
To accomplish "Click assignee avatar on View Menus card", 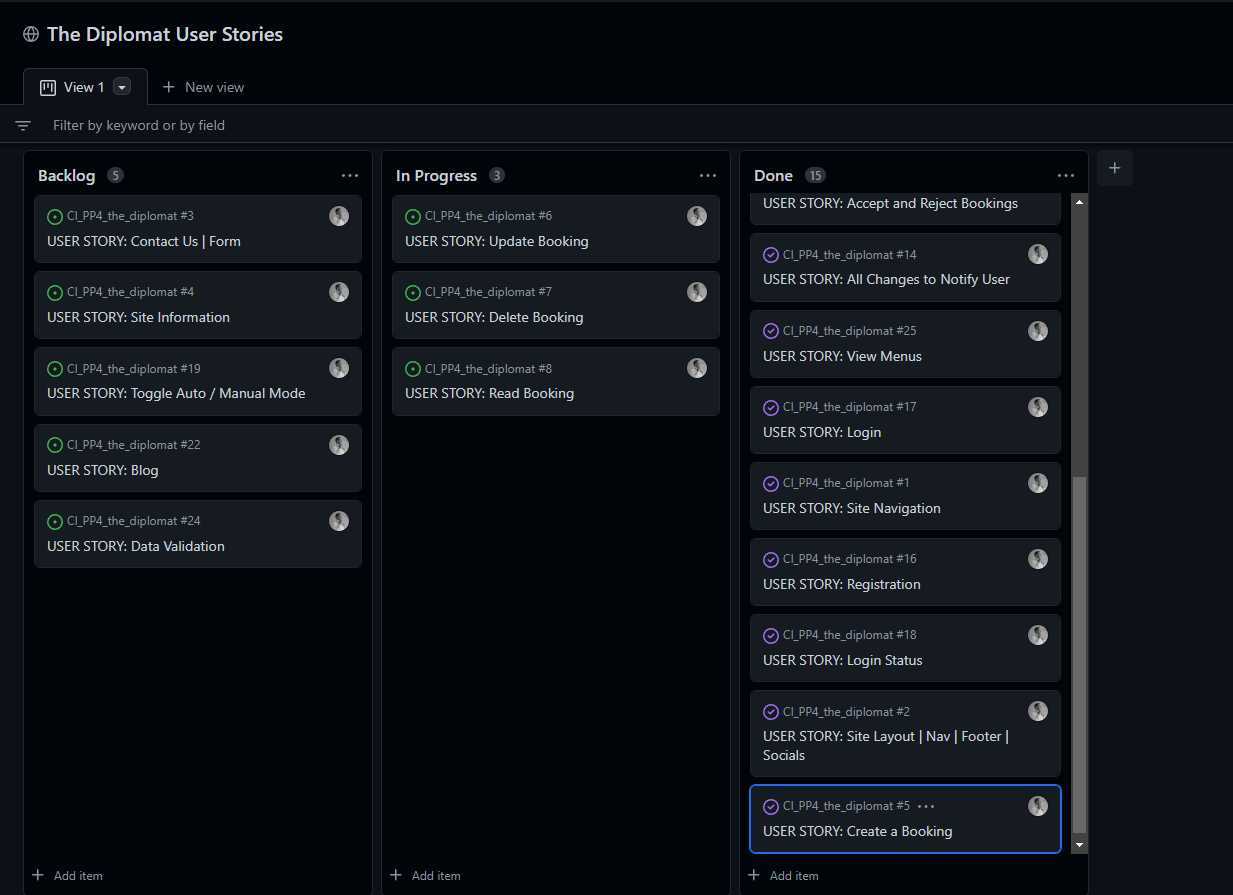I will coord(1038,331).
